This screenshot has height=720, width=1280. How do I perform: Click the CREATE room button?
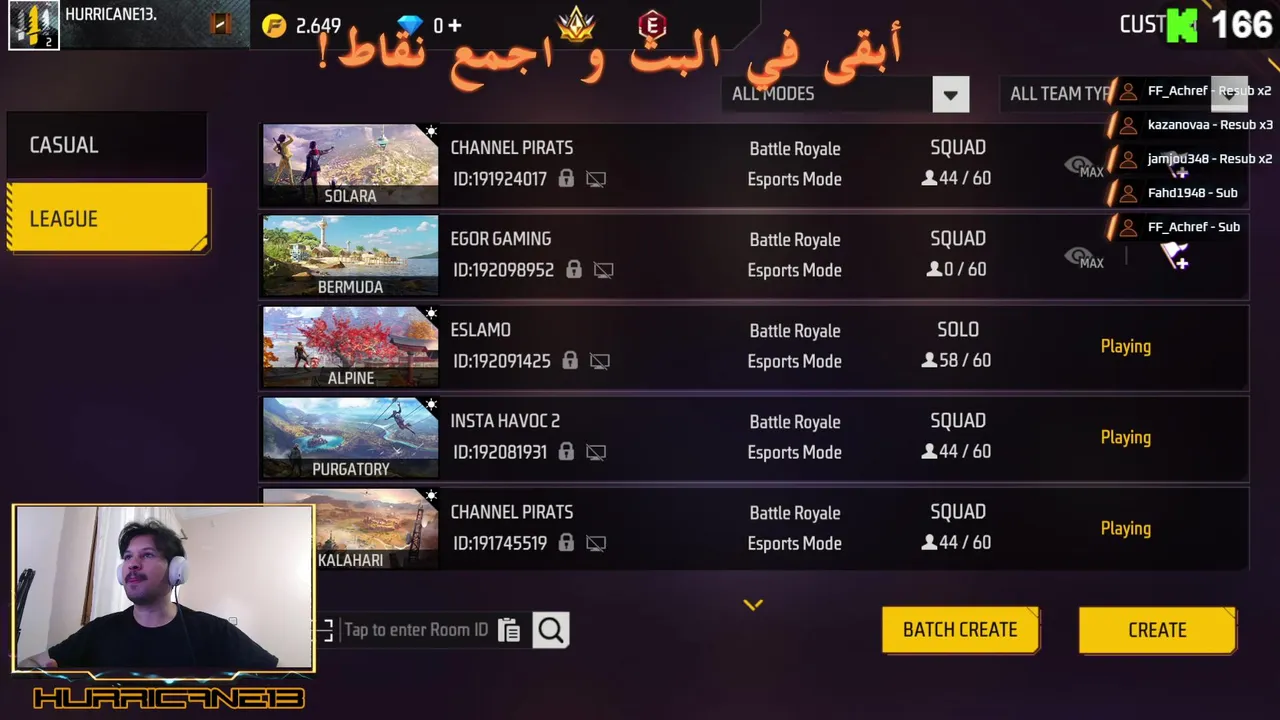tap(1157, 630)
